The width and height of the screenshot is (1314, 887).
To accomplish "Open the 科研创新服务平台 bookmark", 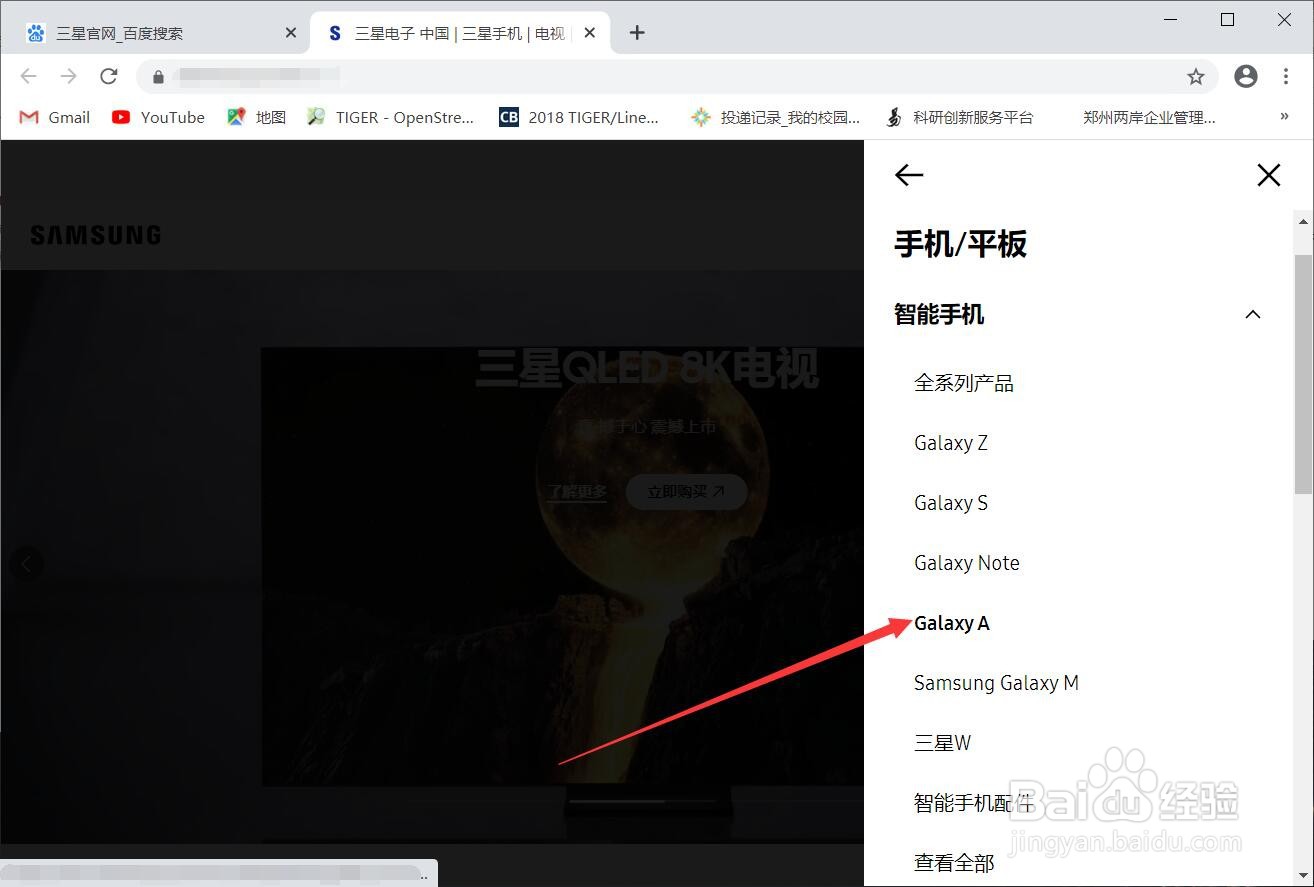I will (959, 117).
